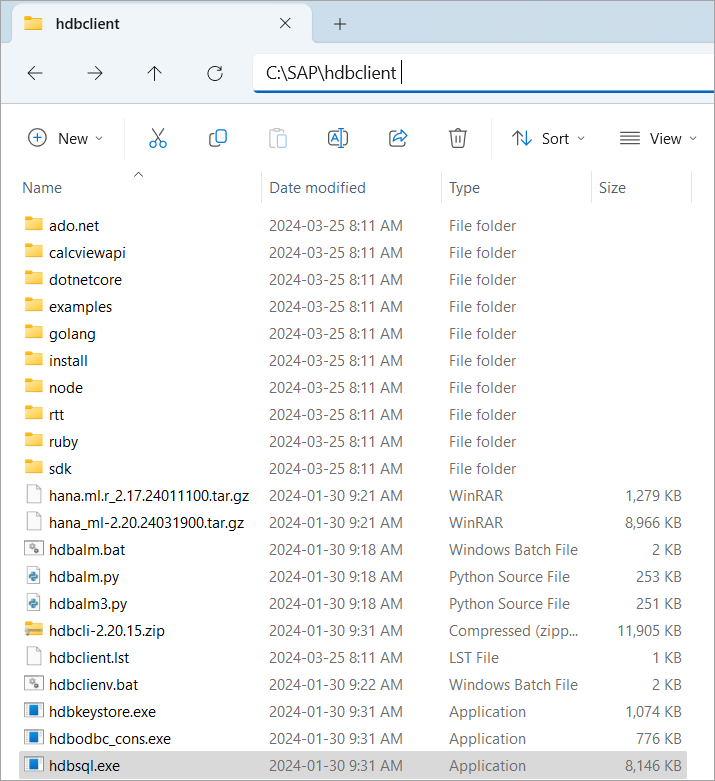Select the ruby folder icon
The width and height of the screenshot is (715, 781).
[x=33, y=440]
